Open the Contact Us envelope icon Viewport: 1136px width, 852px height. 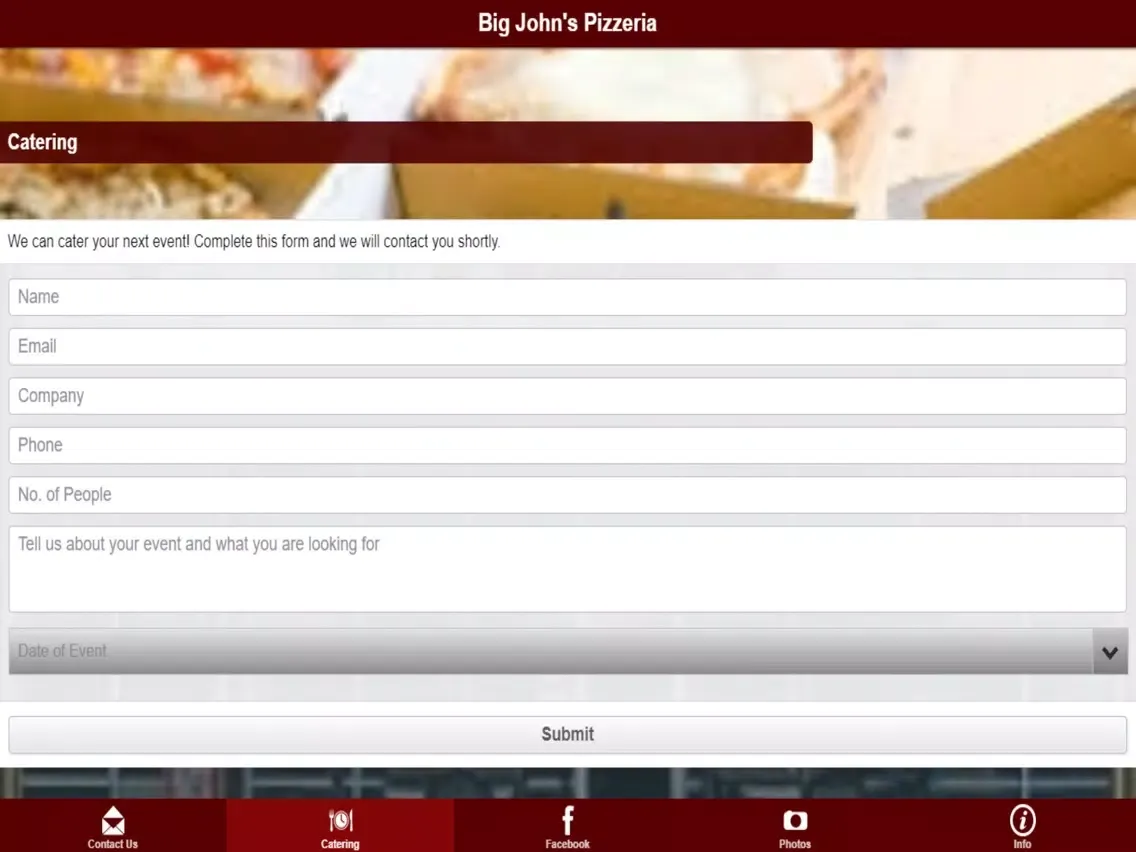click(x=113, y=821)
